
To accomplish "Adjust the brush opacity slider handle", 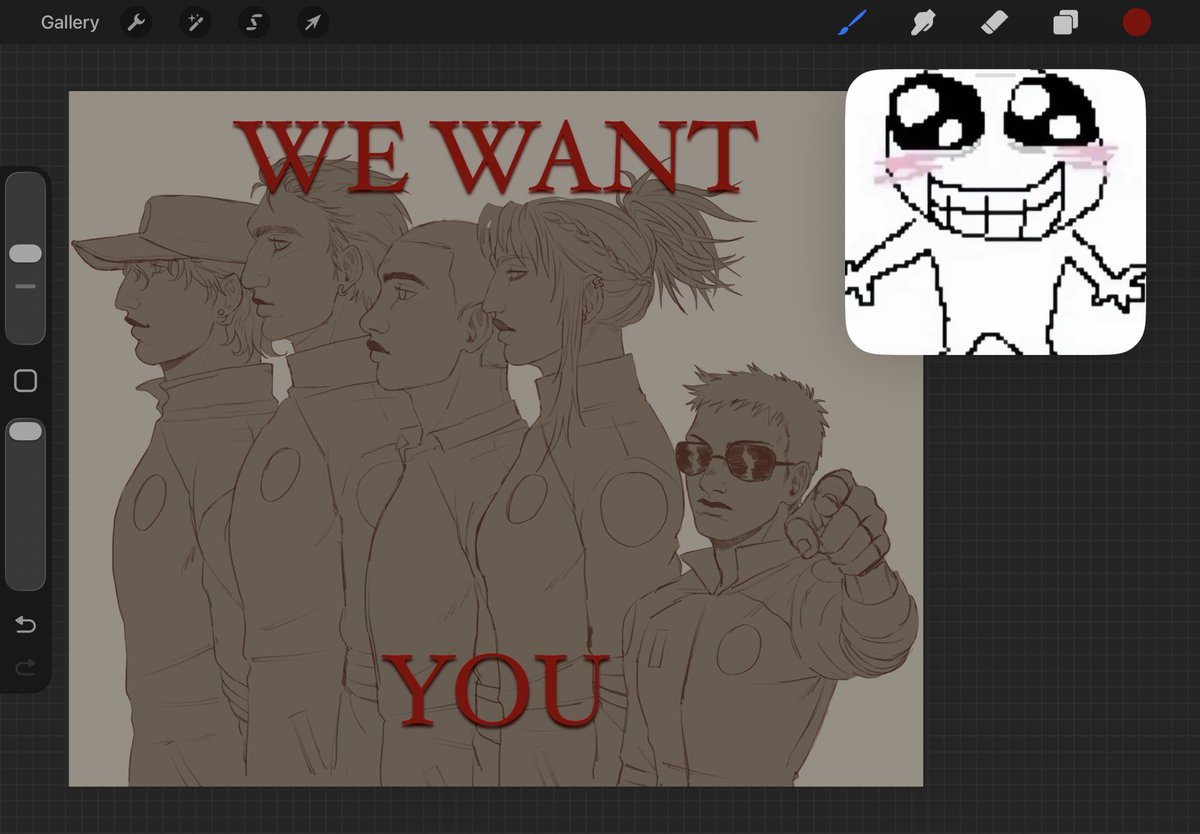I will point(25,431).
